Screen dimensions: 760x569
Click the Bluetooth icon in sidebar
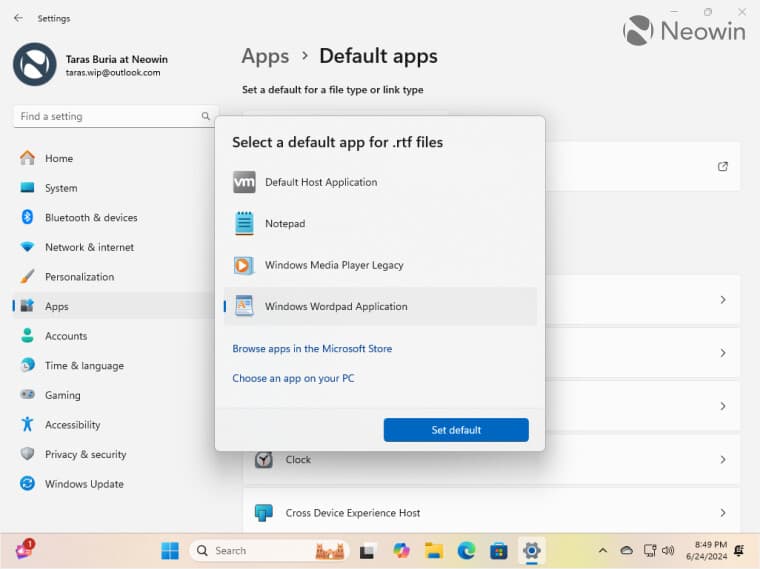pos(28,217)
